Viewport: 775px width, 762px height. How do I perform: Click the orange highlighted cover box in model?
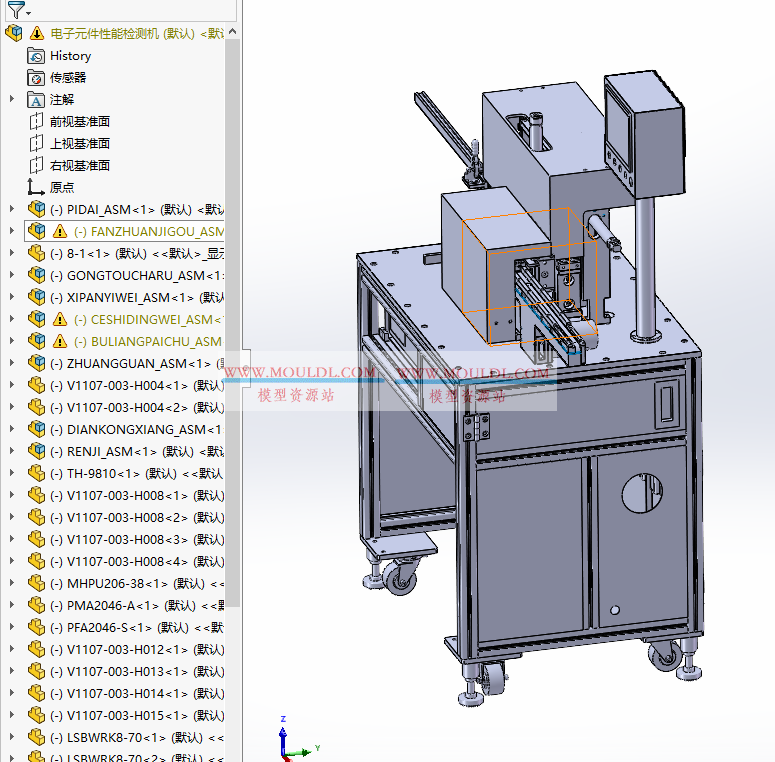click(530, 276)
